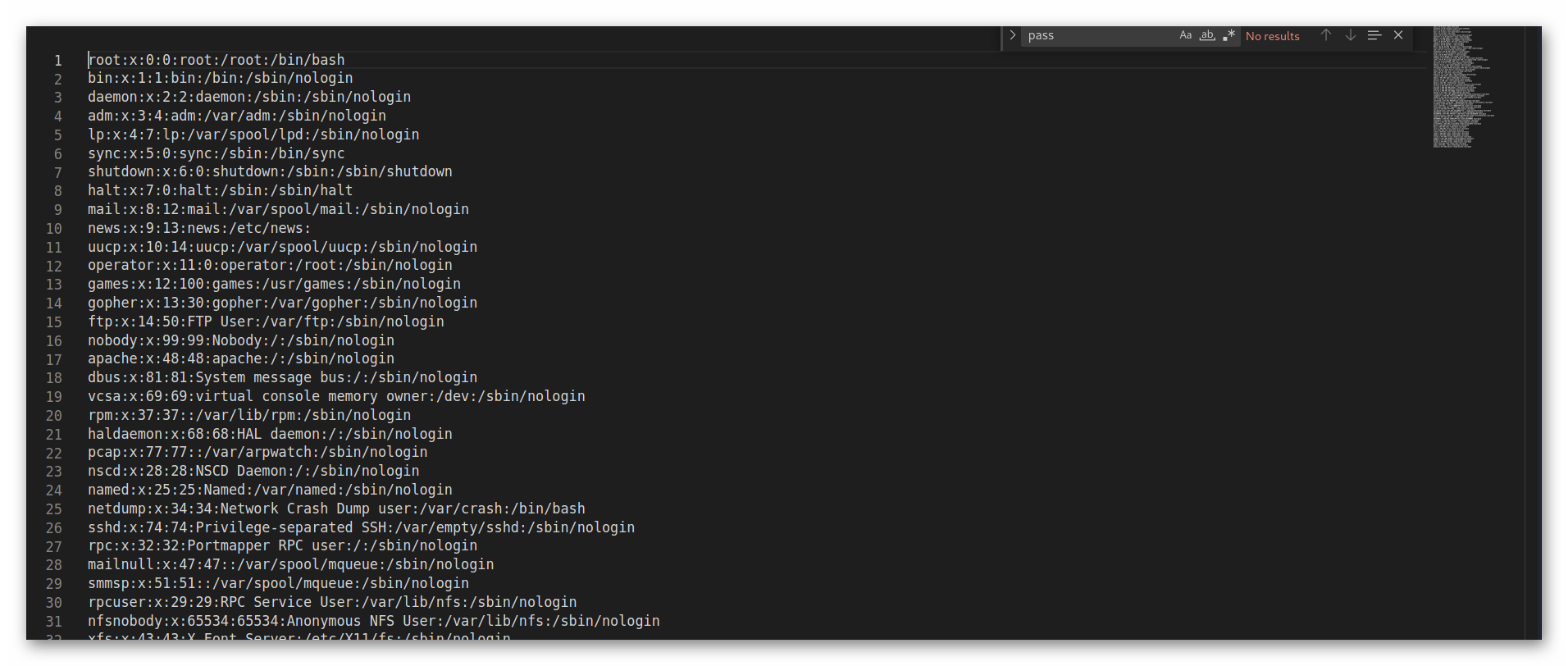Click the root:x:0:0 line
Screen dimensions: 1568x666
pos(217,60)
